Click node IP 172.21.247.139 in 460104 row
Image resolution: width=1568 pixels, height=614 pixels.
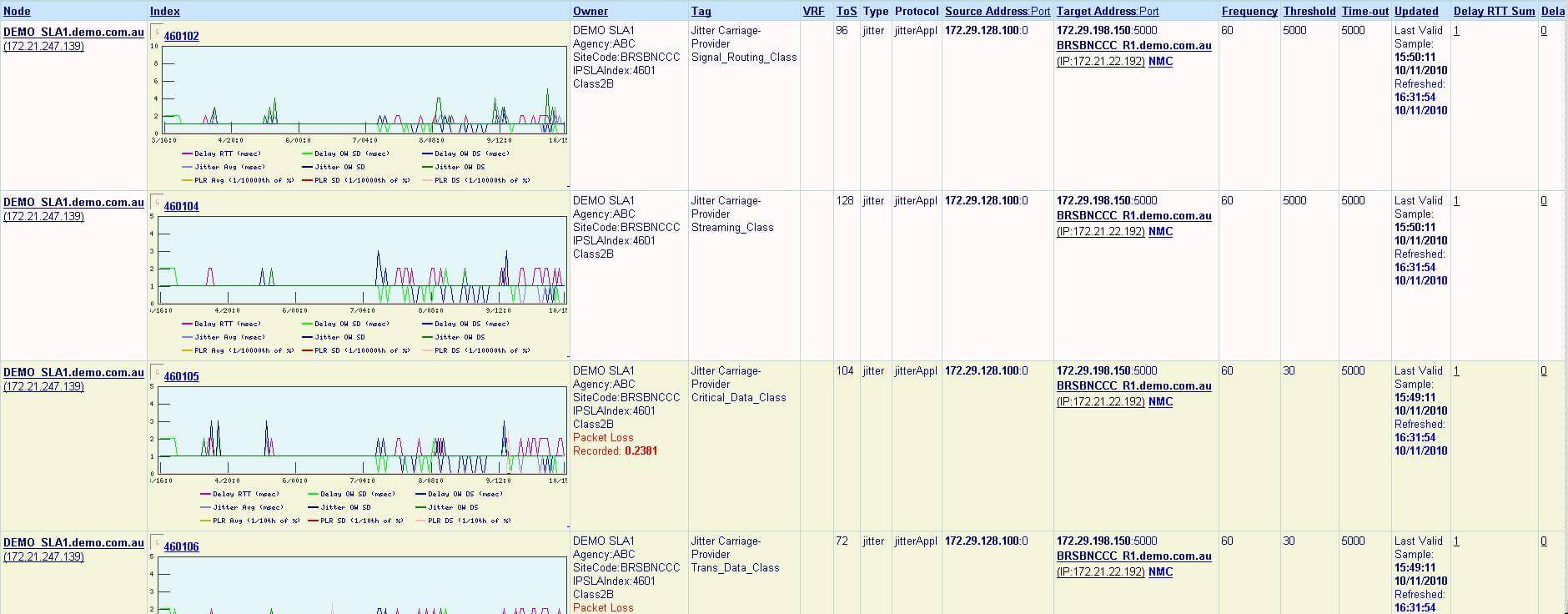pos(44,216)
